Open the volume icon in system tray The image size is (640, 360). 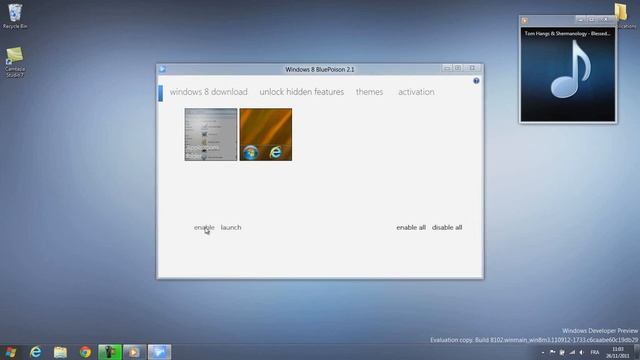(x=582, y=352)
